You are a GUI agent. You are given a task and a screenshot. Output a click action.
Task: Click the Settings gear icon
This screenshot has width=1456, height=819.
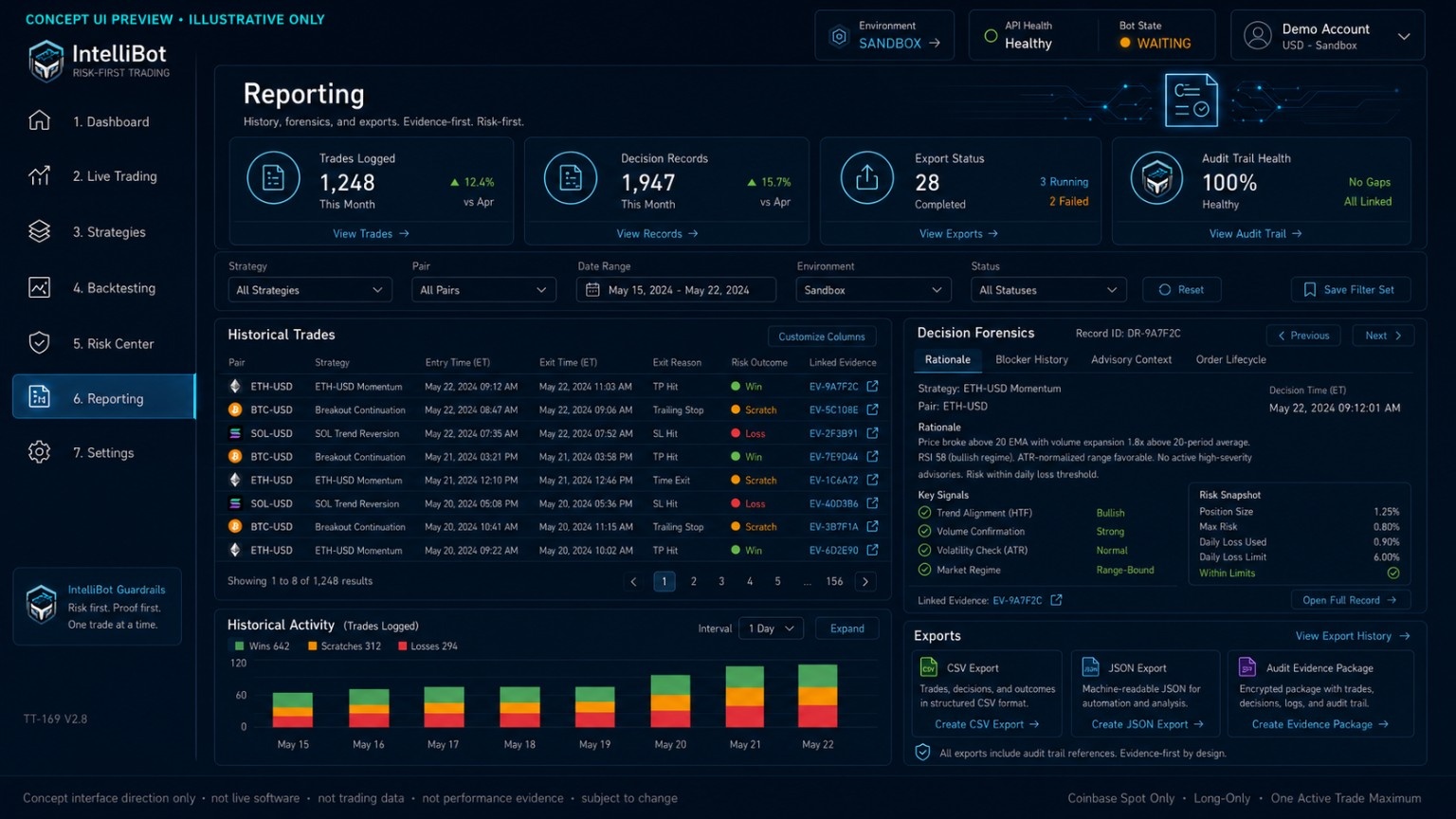pyautogui.click(x=39, y=452)
